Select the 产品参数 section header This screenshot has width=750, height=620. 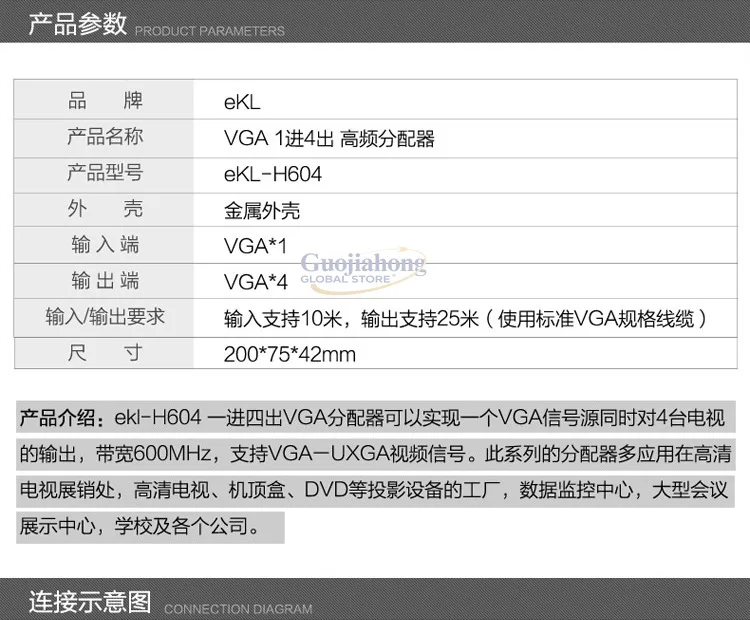[x=77, y=23]
